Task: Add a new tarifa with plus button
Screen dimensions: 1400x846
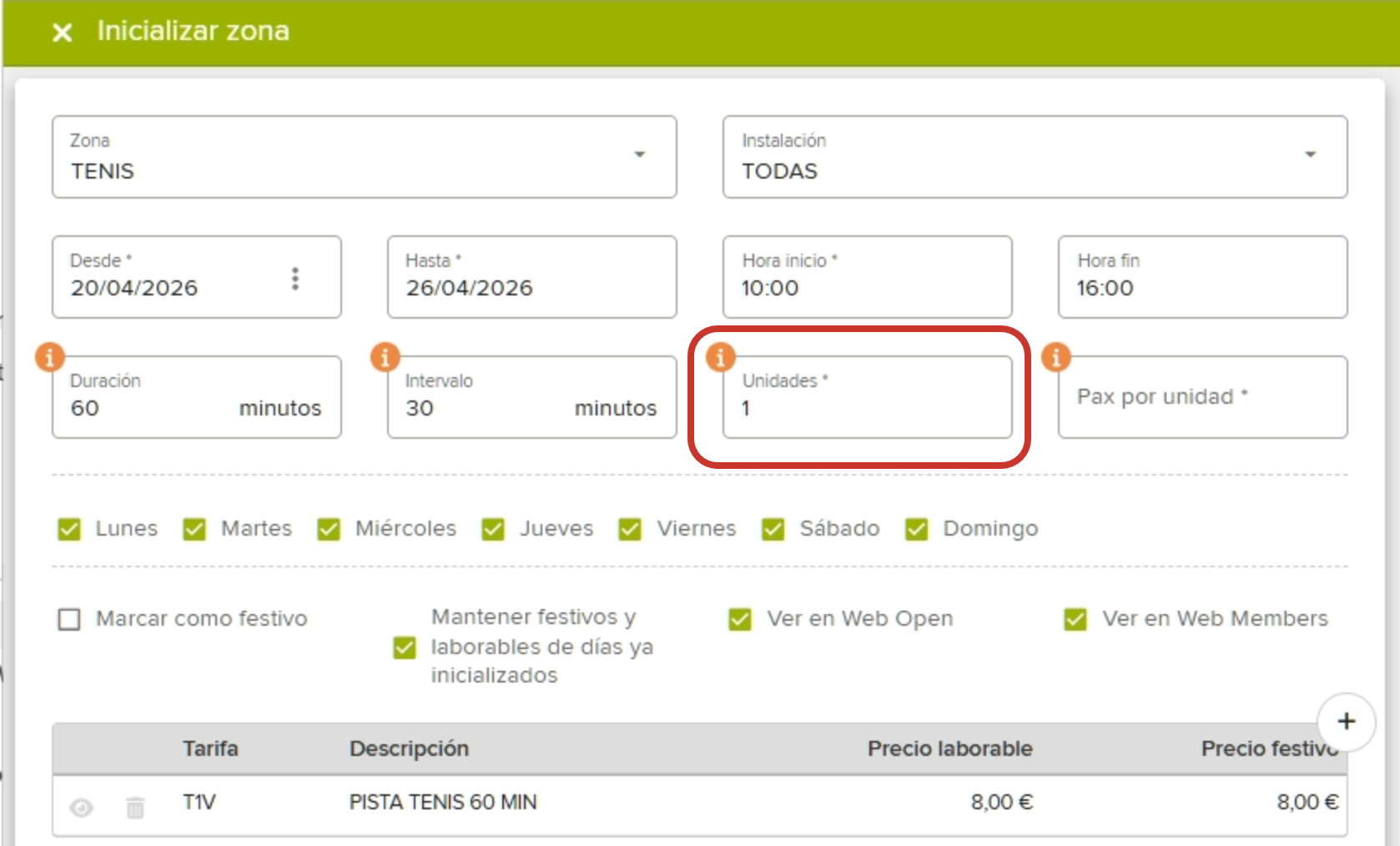Action: pyautogui.click(x=1346, y=722)
